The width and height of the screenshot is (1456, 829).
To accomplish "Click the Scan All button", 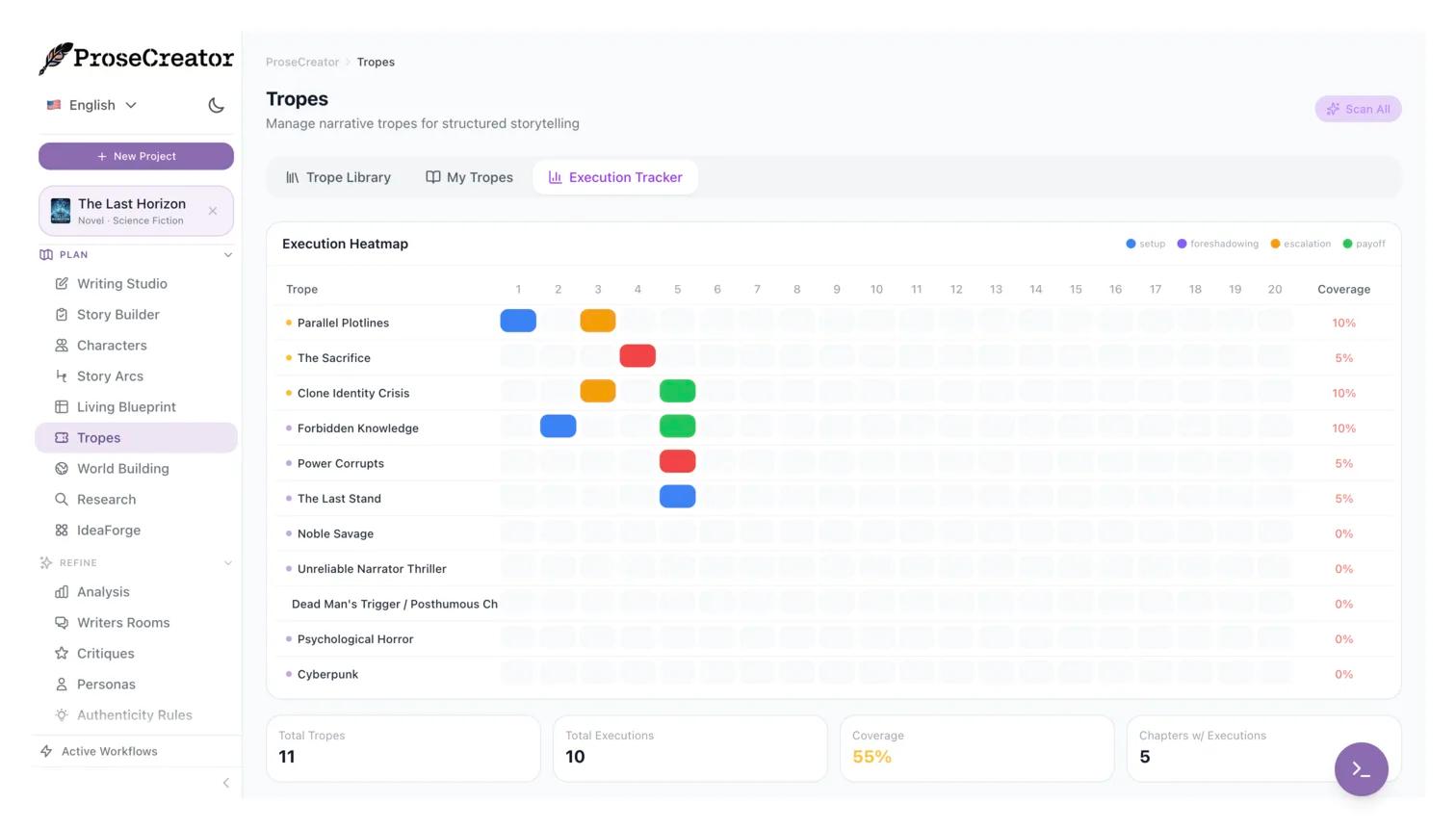I will point(1357,110).
